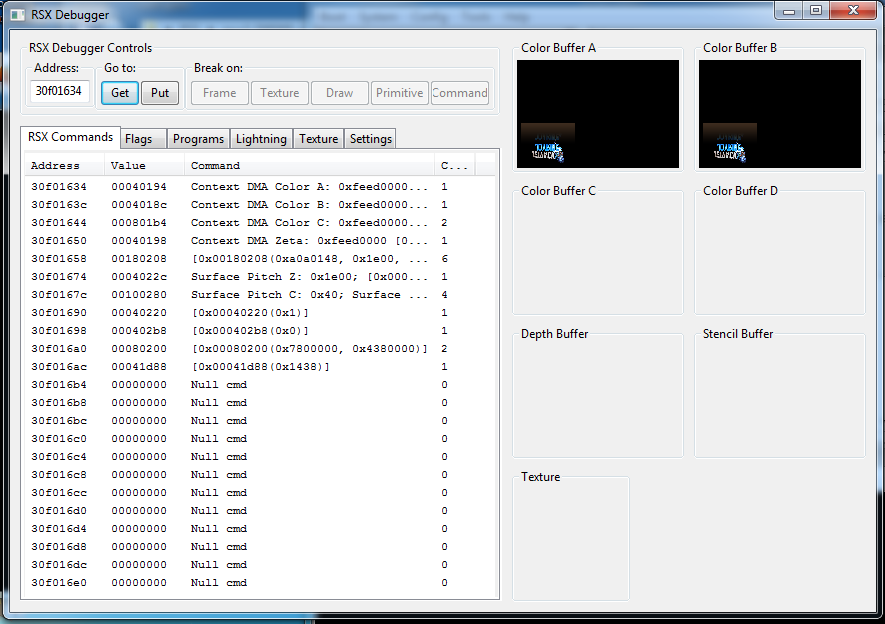Select Null cmd row at 30f016d4
This screenshot has height=624, width=885.
(260, 529)
